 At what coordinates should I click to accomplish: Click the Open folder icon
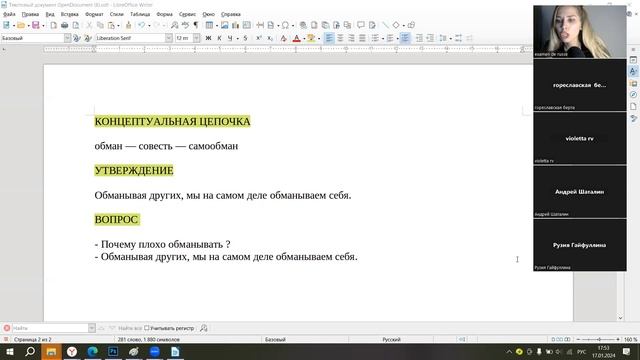tap(21, 25)
